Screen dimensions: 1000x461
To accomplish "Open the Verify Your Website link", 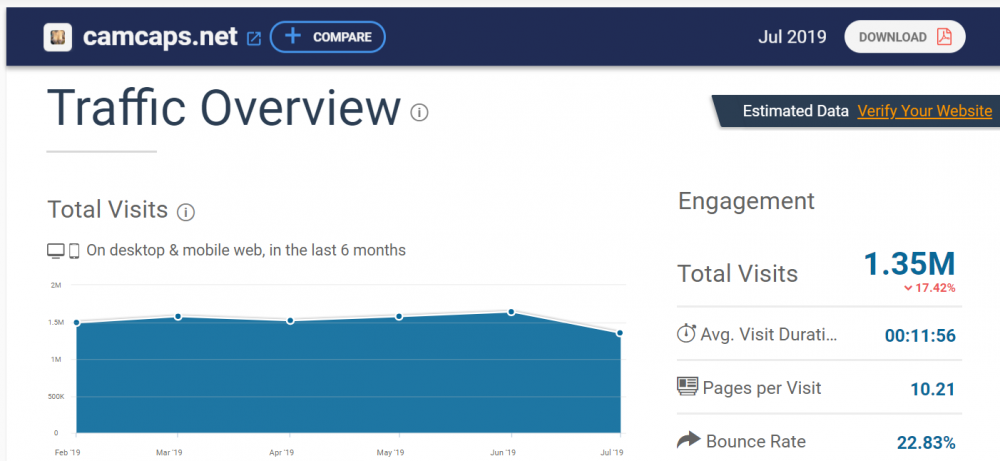I will pos(924,111).
